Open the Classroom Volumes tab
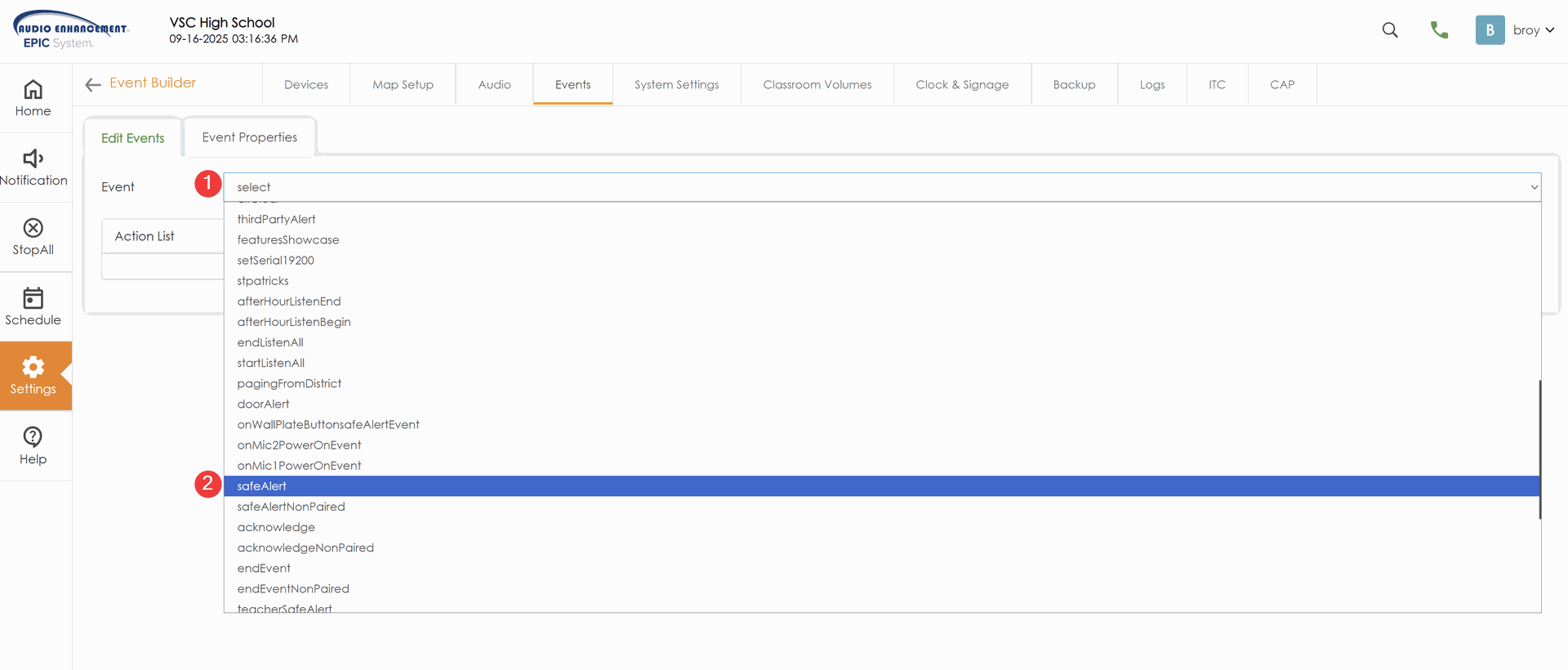Viewport: 1568px width, 670px height. (x=817, y=85)
